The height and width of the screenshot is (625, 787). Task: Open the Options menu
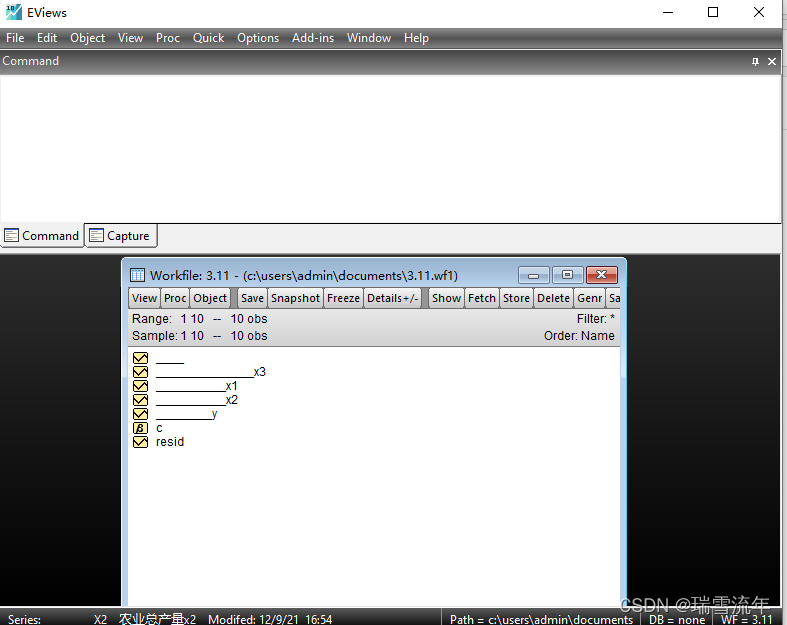[258, 38]
